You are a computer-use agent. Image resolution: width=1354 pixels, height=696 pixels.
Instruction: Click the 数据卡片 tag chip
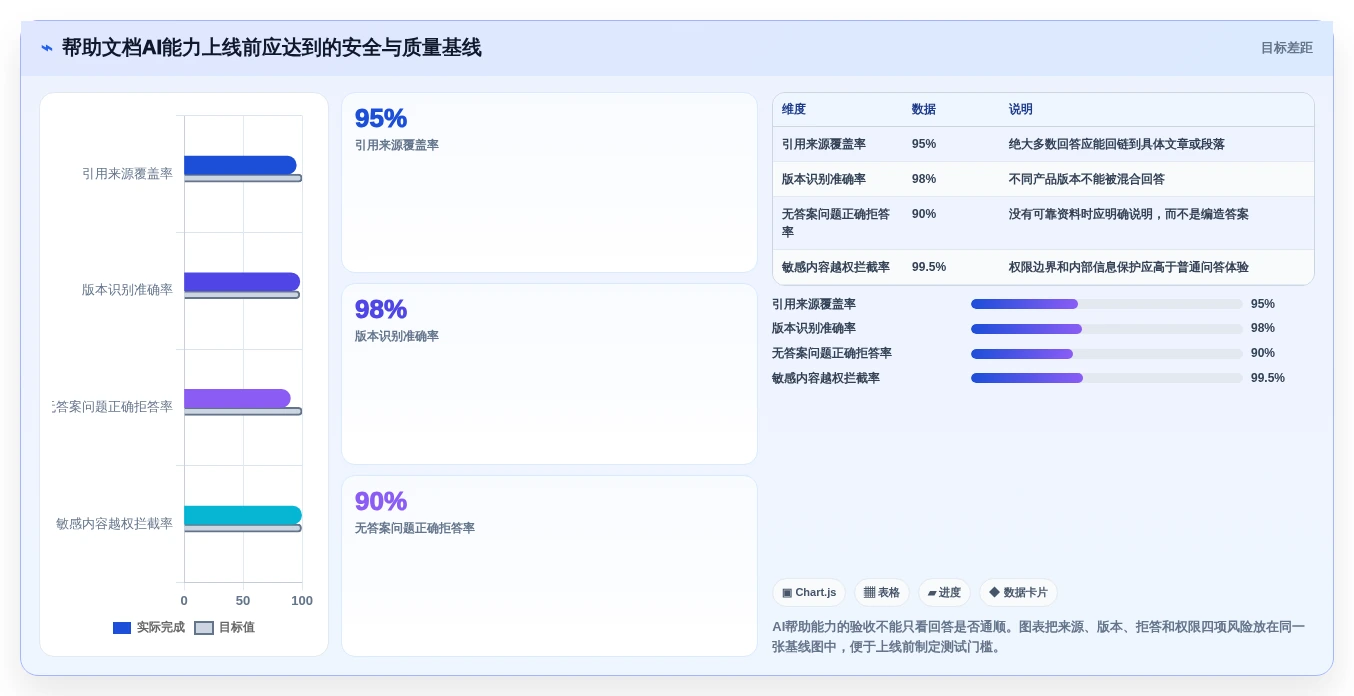point(1018,593)
